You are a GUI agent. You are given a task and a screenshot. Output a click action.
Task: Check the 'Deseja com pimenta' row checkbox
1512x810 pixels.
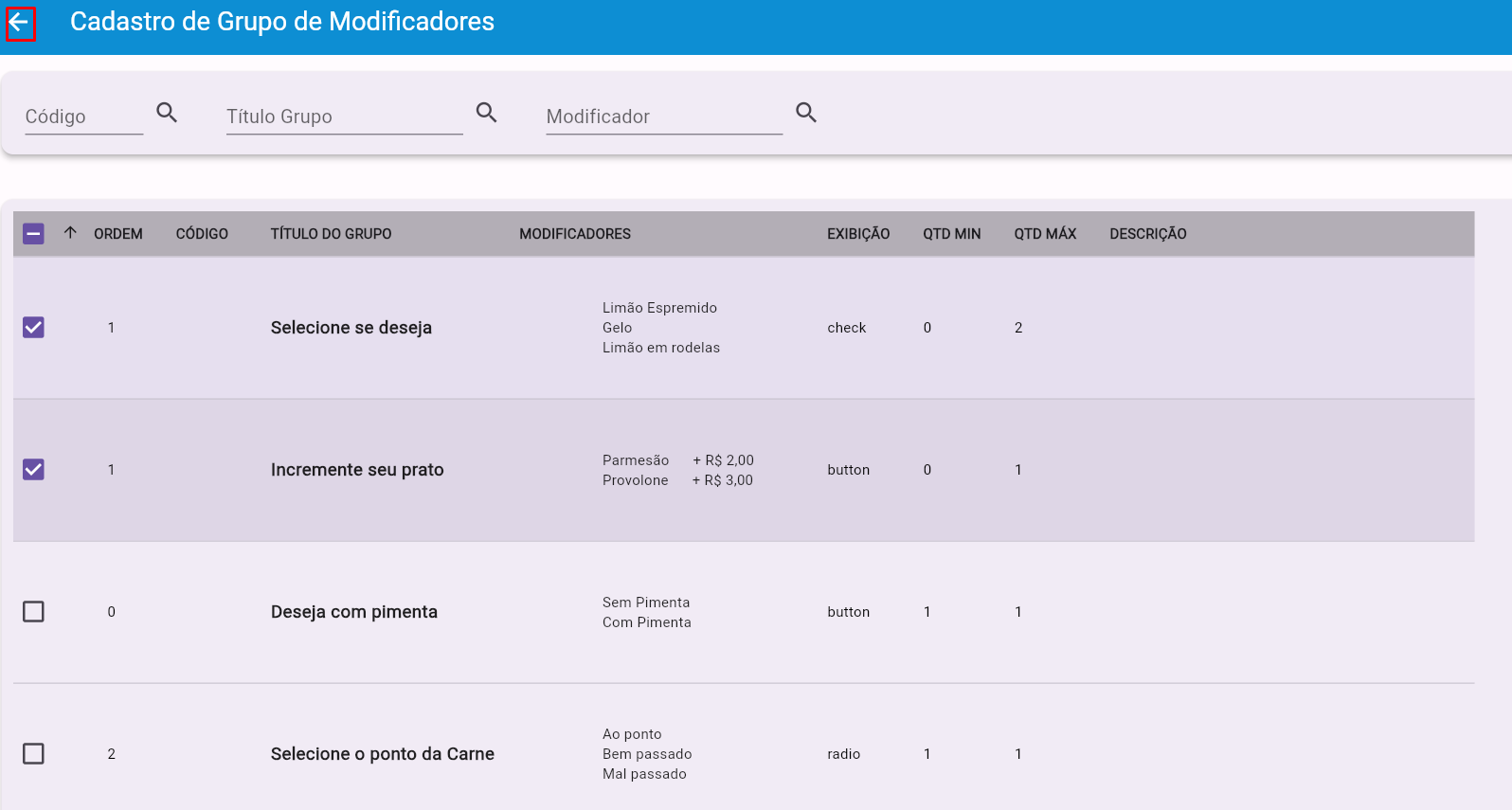pos(33,612)
